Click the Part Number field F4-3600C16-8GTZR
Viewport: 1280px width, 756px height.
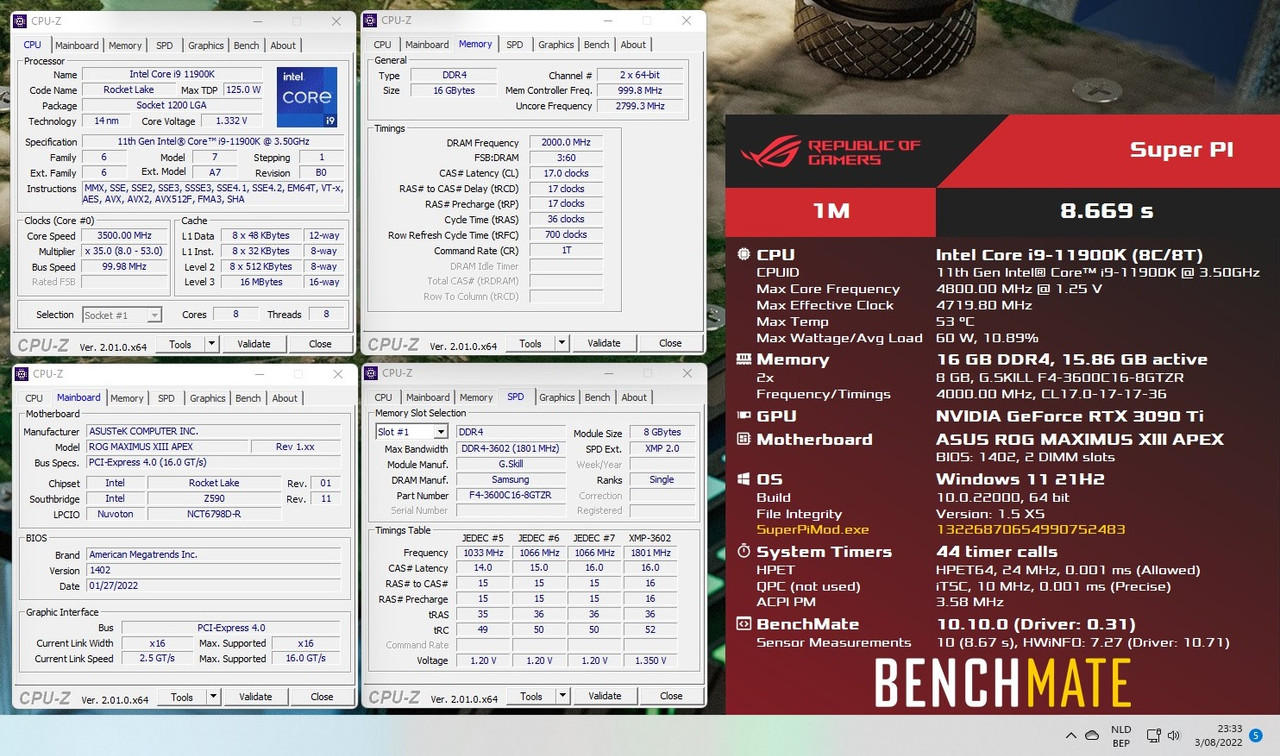pos(511,495)
